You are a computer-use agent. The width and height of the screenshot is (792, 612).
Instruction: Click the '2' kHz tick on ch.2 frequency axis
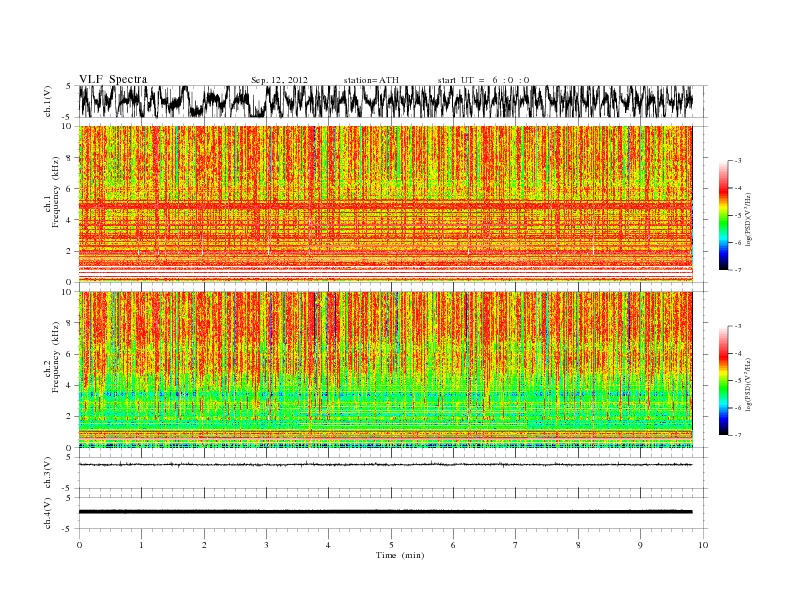[69, 417]
